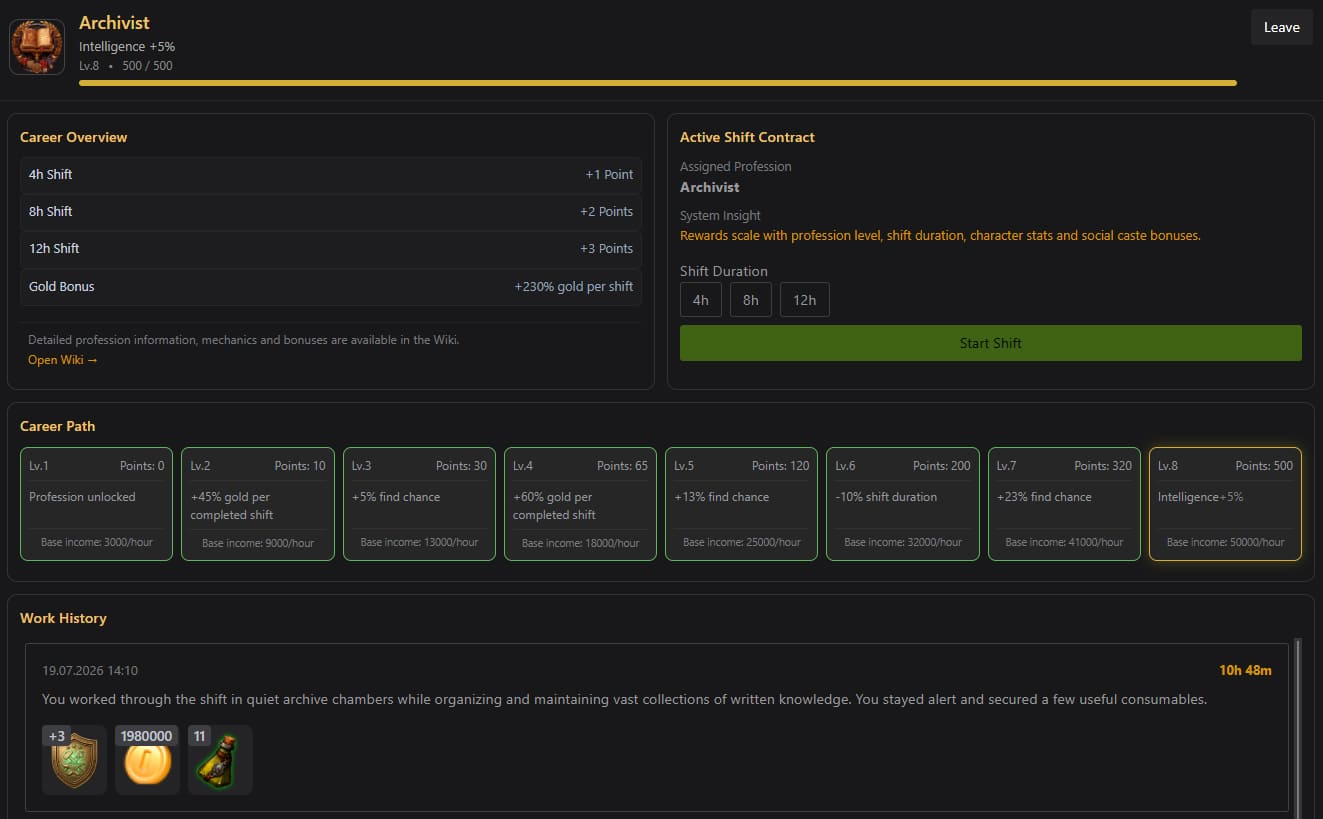This screenshot has width=1323, height=819.
Task: Leave the Archivist profession
Action: (1282, 27)
